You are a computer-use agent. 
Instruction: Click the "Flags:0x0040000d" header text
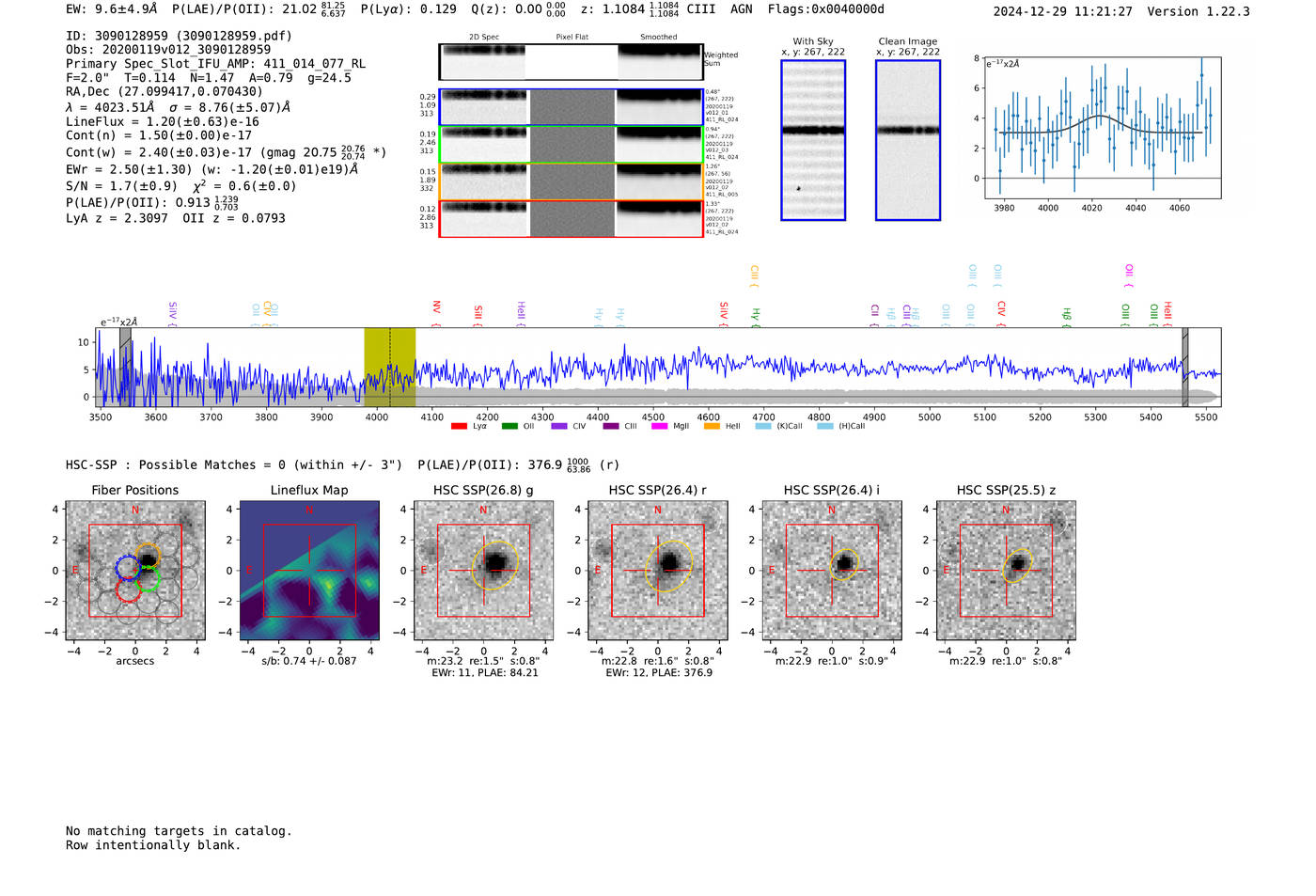click(826, 9)
